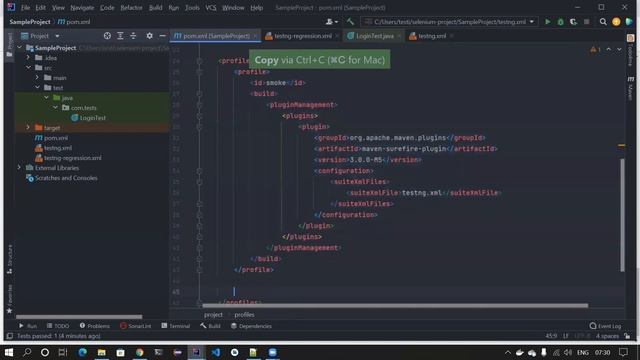Expand the .idea folder
Viewport: 640px width, 360px height.
click(28, 58)
